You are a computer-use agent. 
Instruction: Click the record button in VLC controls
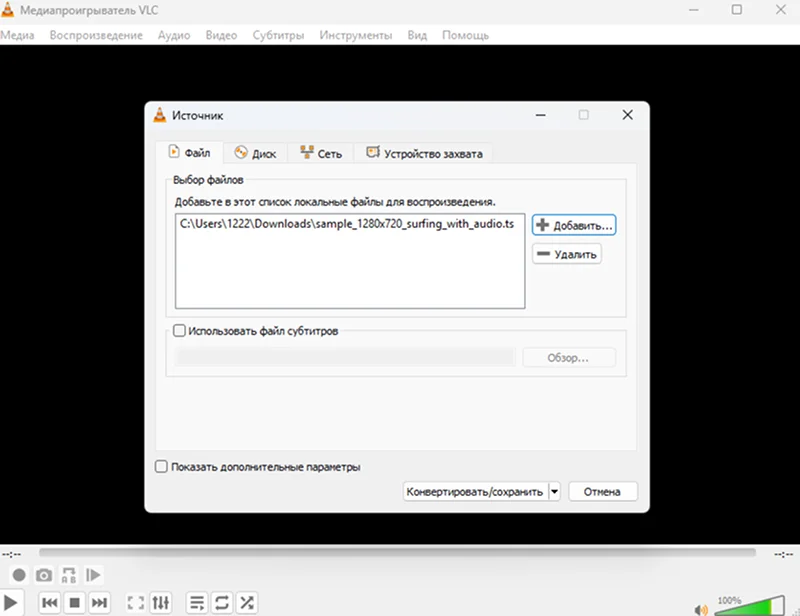pyautogui.click(x=19, y=575)
